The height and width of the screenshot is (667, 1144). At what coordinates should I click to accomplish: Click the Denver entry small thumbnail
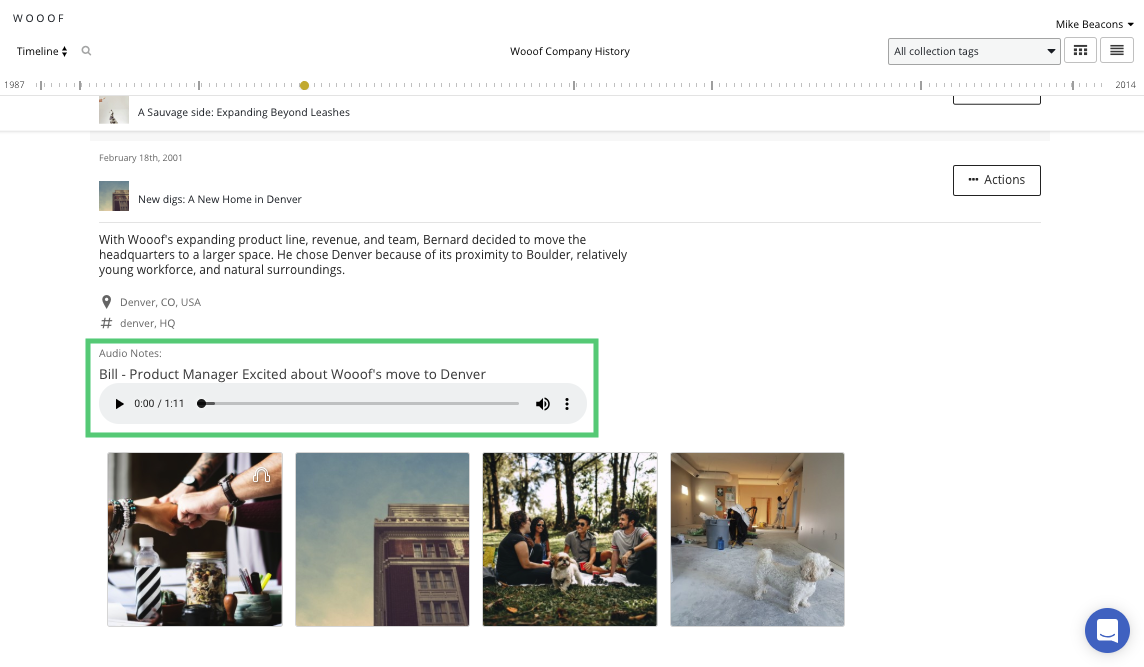pos(114,196)
